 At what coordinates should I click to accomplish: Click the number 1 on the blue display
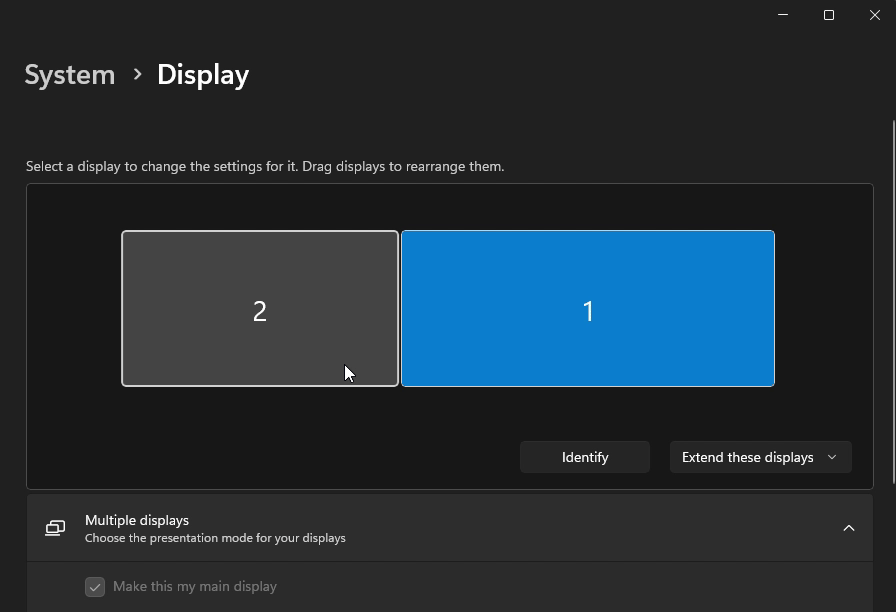pos(588,311)
